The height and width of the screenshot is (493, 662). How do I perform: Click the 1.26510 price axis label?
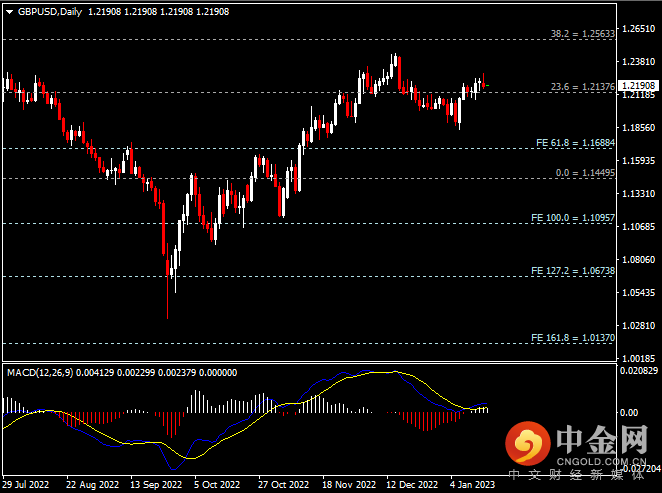639,29
